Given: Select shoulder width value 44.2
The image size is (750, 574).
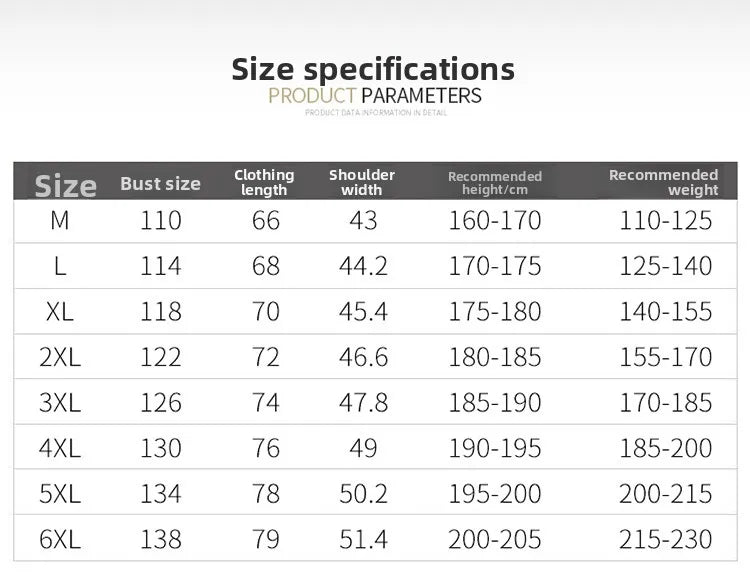Looking at the screenshot, I should (x=363, y=267).
